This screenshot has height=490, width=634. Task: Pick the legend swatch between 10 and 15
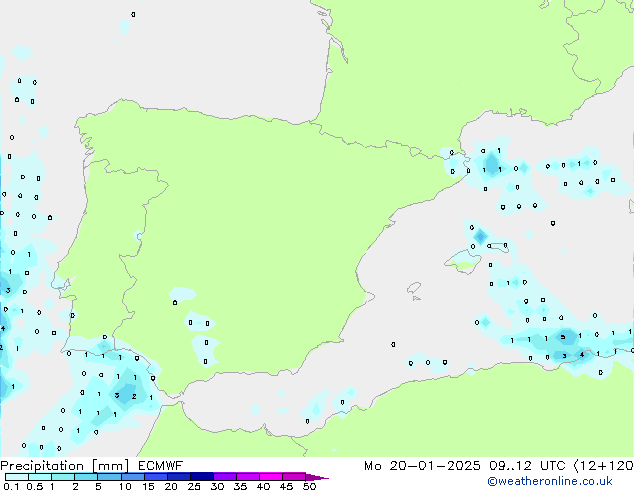[x=132, y=477]
